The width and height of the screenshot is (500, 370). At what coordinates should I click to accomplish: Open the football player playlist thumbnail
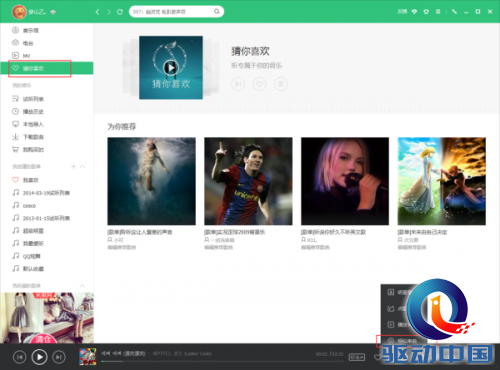[248, 181]
